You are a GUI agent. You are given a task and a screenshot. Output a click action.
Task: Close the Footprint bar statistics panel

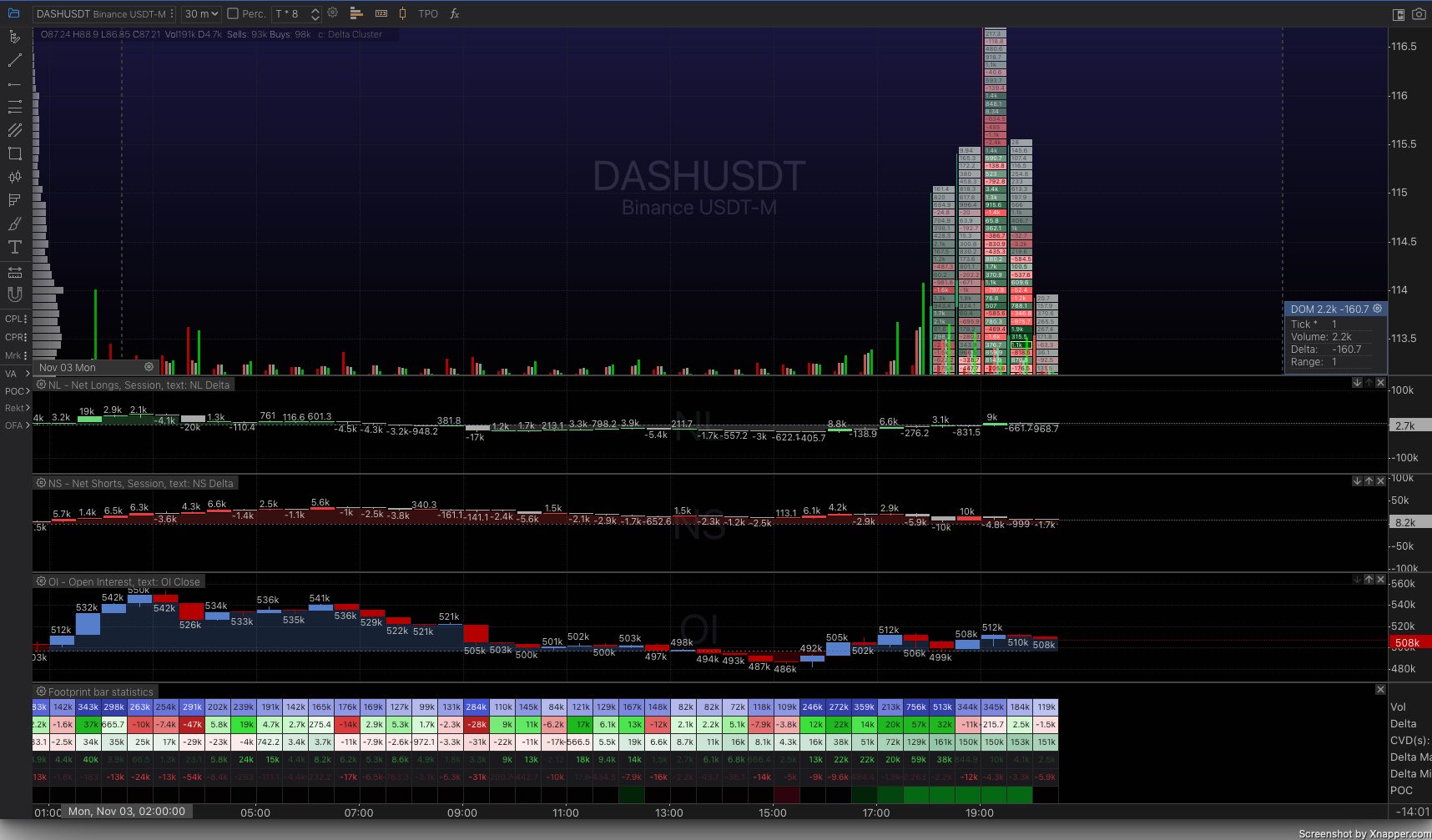click(x=1380, y=690)
